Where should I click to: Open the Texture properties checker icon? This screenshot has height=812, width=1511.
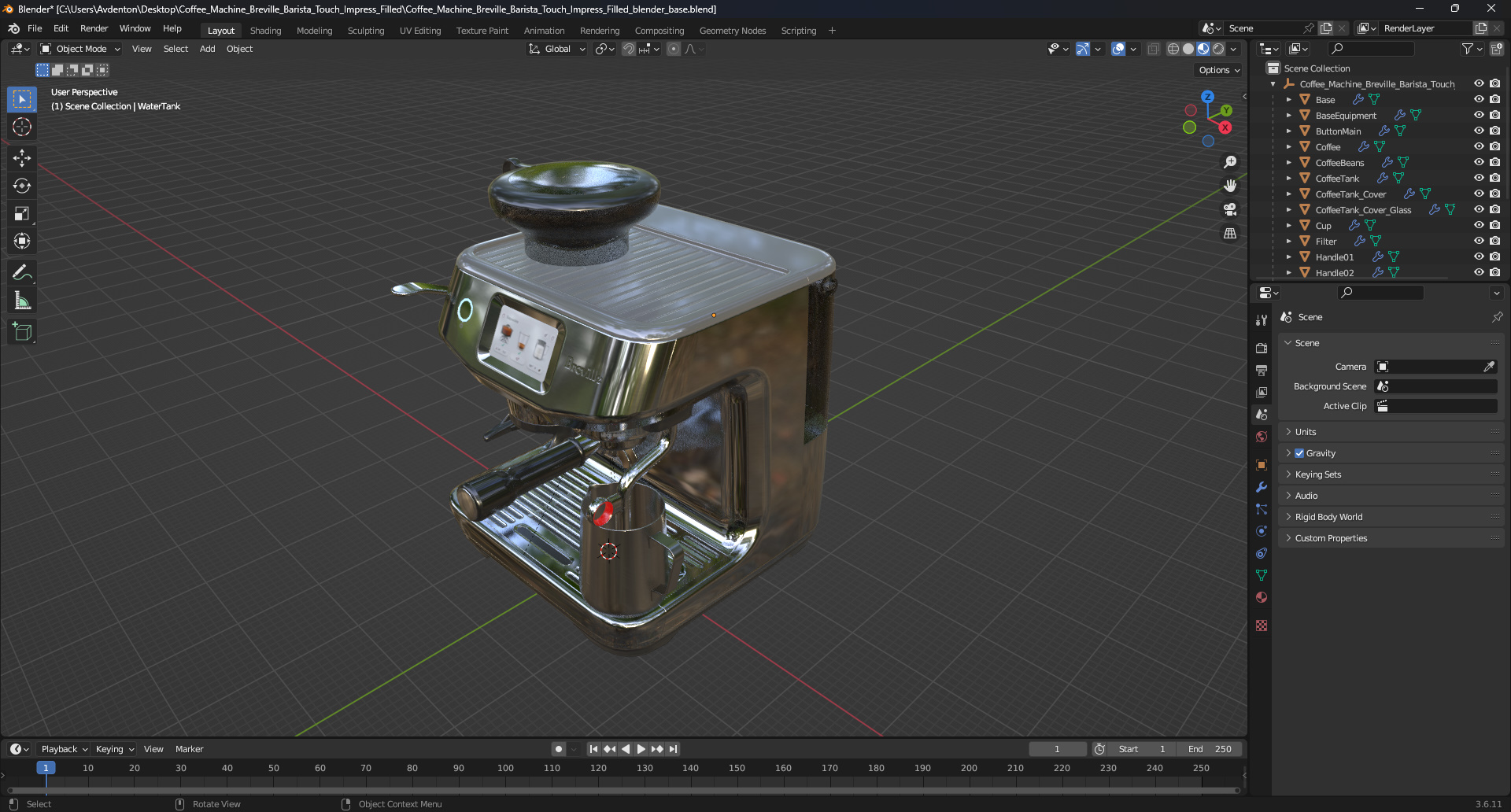1262,626
